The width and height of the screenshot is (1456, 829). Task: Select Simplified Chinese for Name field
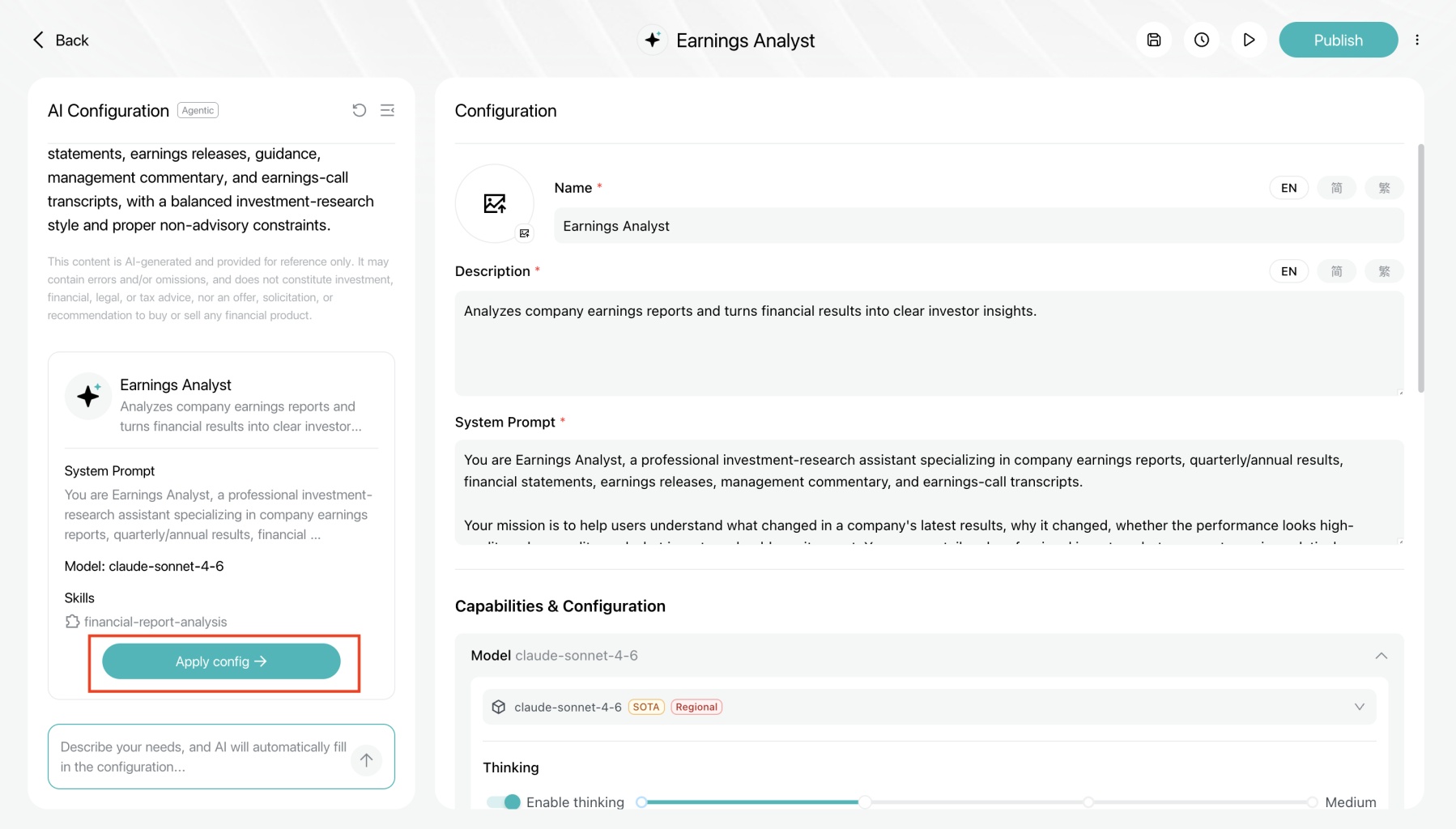click(1337, 188)
